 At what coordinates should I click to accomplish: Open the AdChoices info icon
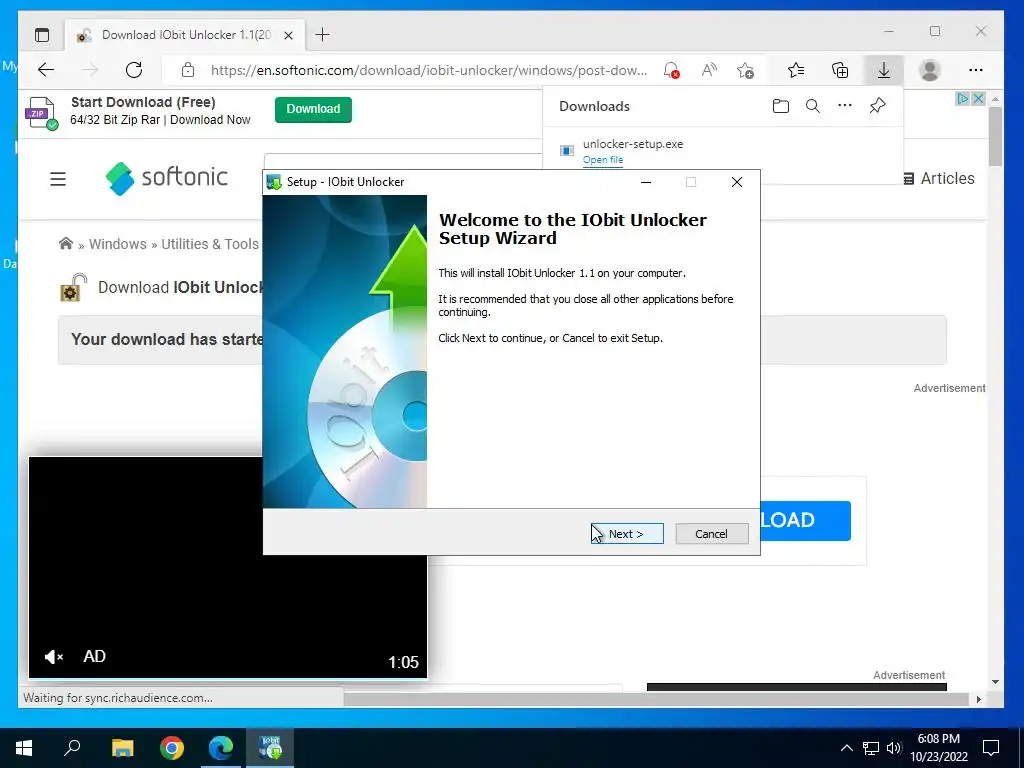point(962,99)
